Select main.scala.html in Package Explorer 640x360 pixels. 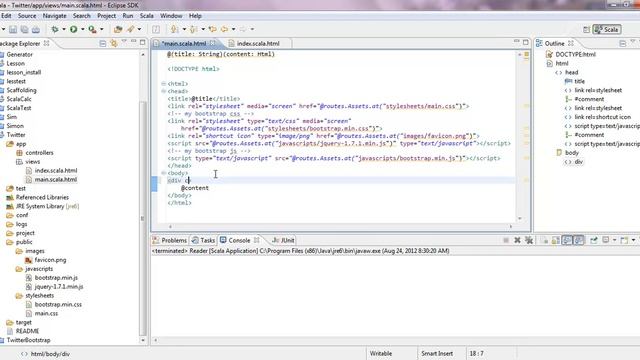coord(56,180)
